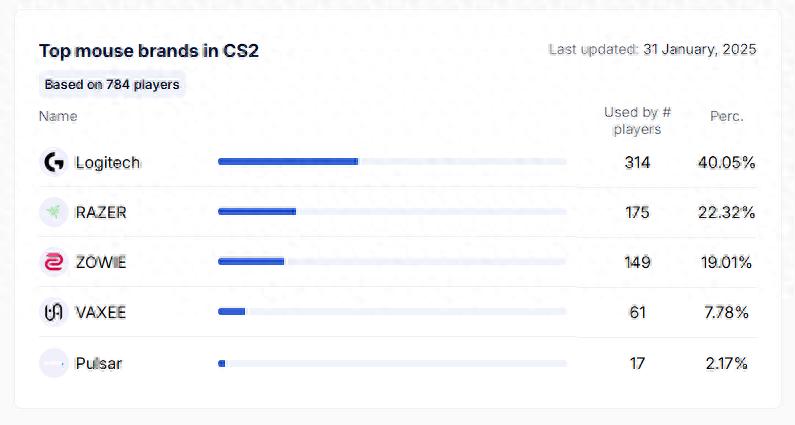Click the ZOWIE brand logo icon
Image resolution: width=795 pixels, height=425 pixels.
[53, 262]
